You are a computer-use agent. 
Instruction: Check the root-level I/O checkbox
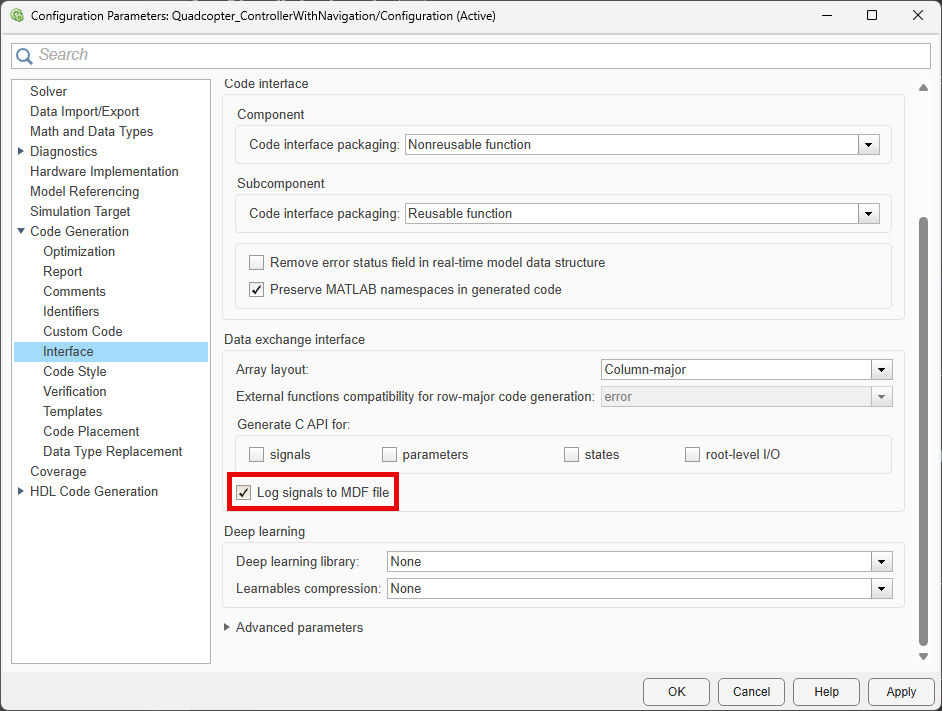pyautogui.click(x=693, y=454)
